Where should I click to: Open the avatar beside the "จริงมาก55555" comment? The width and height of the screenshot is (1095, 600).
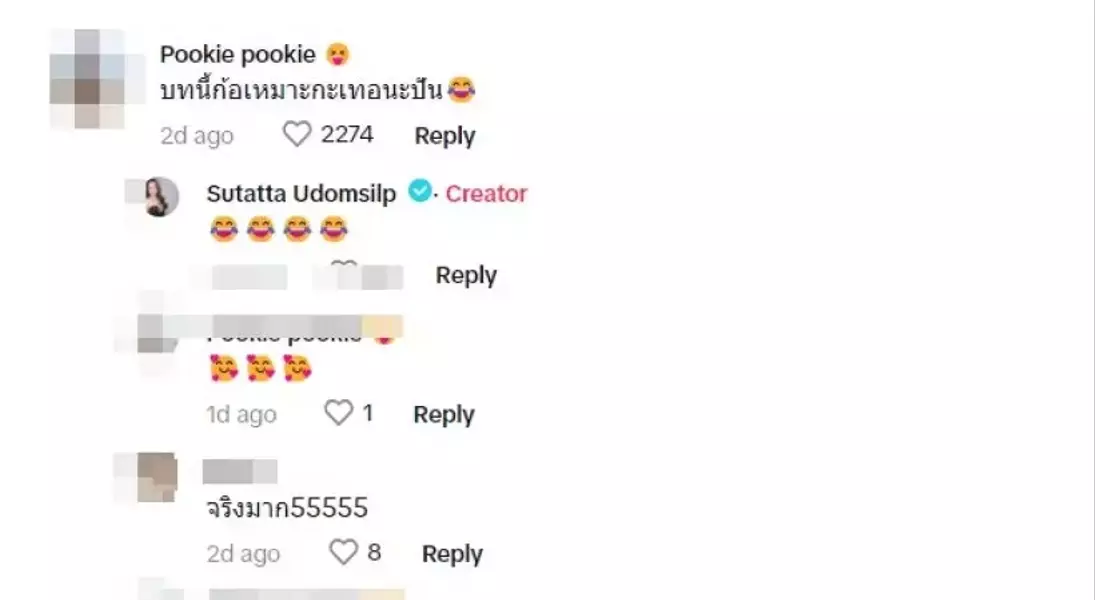click(x=156, y=476)
